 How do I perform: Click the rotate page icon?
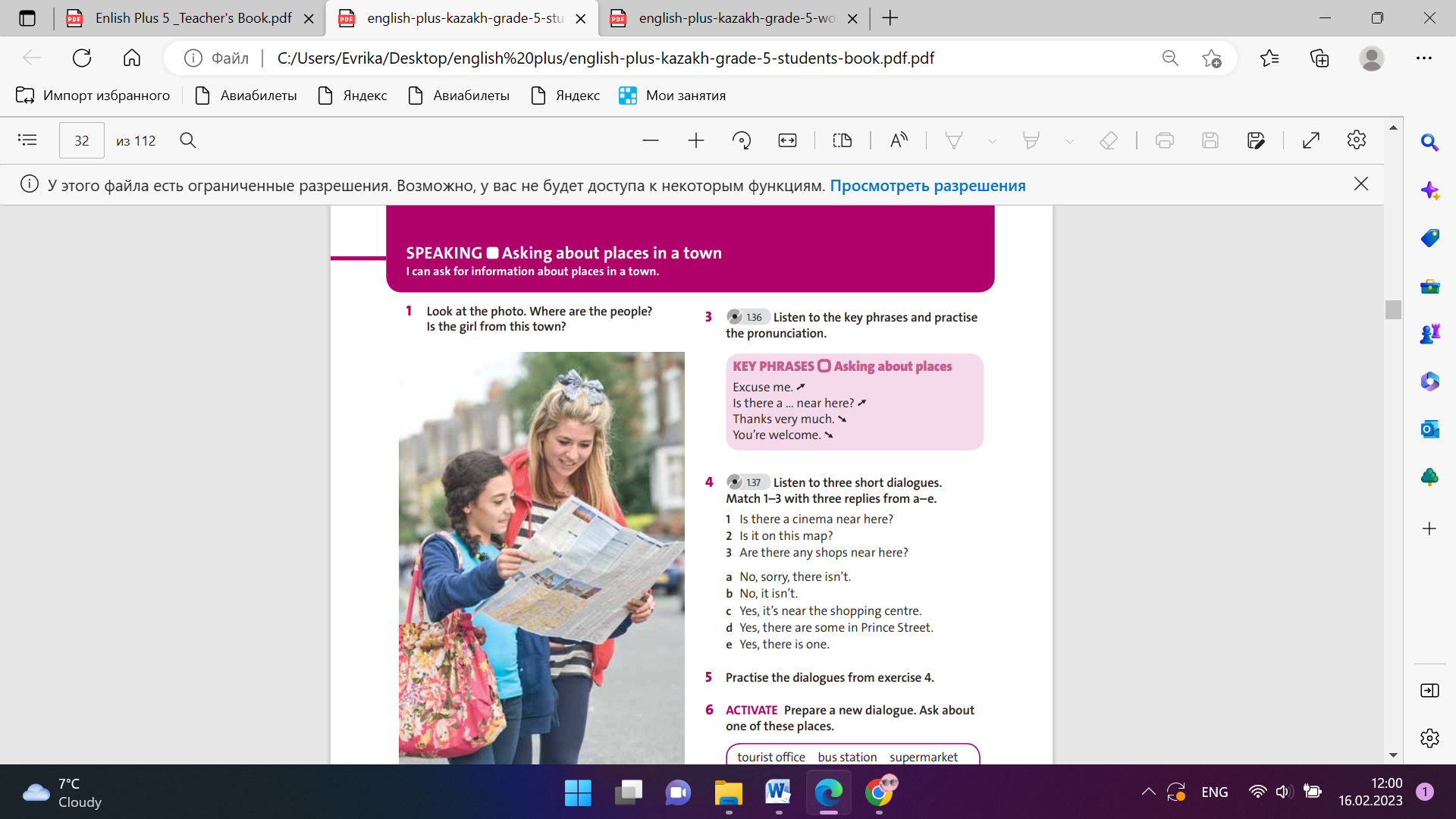[x=741, y=140]
